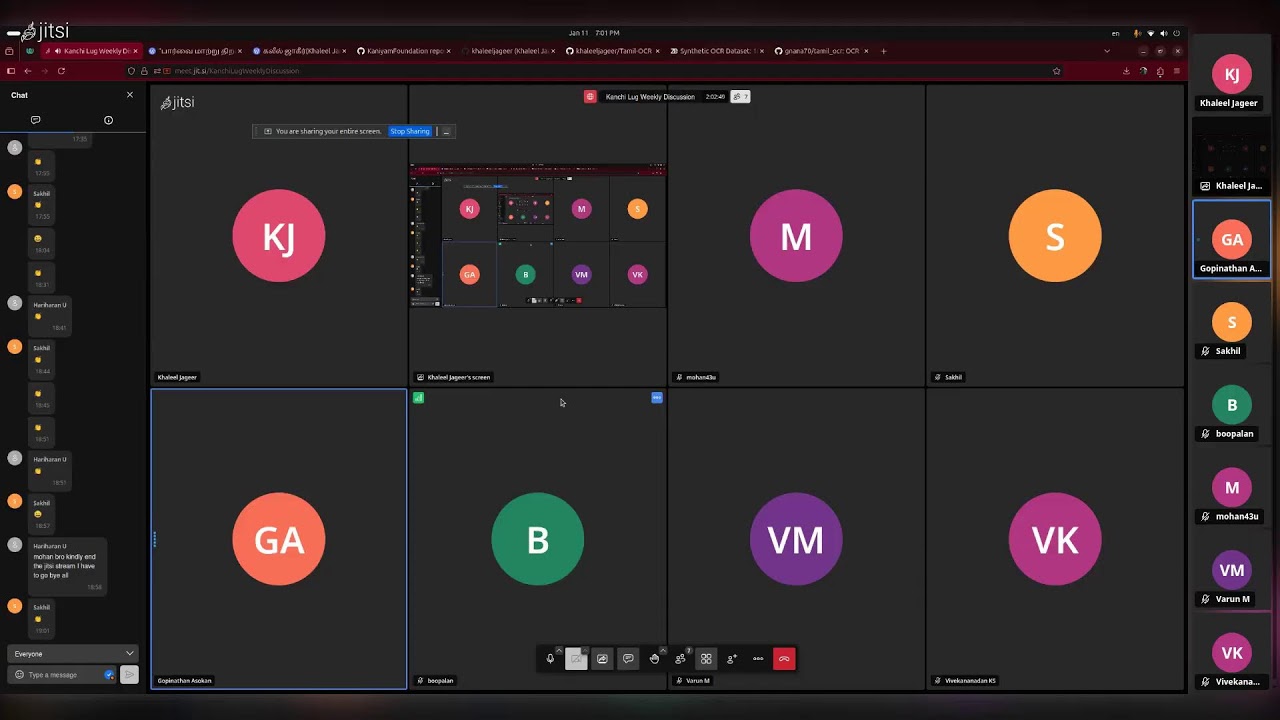Switch to the khaleeljageer/Tamil-OCR browser tab
This screenshot has width=1280, height=720.
[x=612, y=51]
